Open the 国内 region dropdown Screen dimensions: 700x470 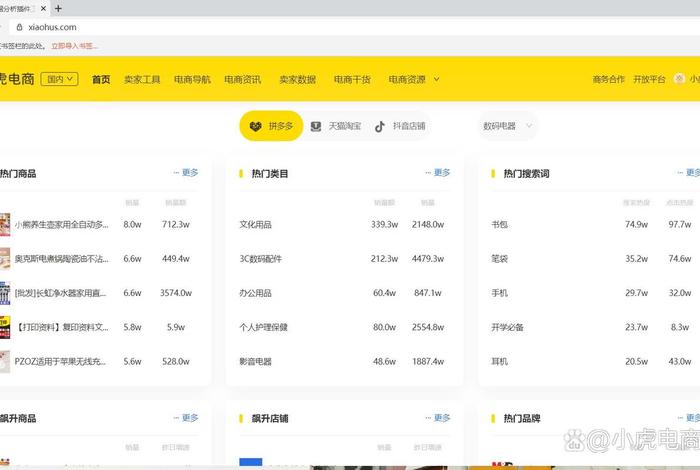pos(59,79)
